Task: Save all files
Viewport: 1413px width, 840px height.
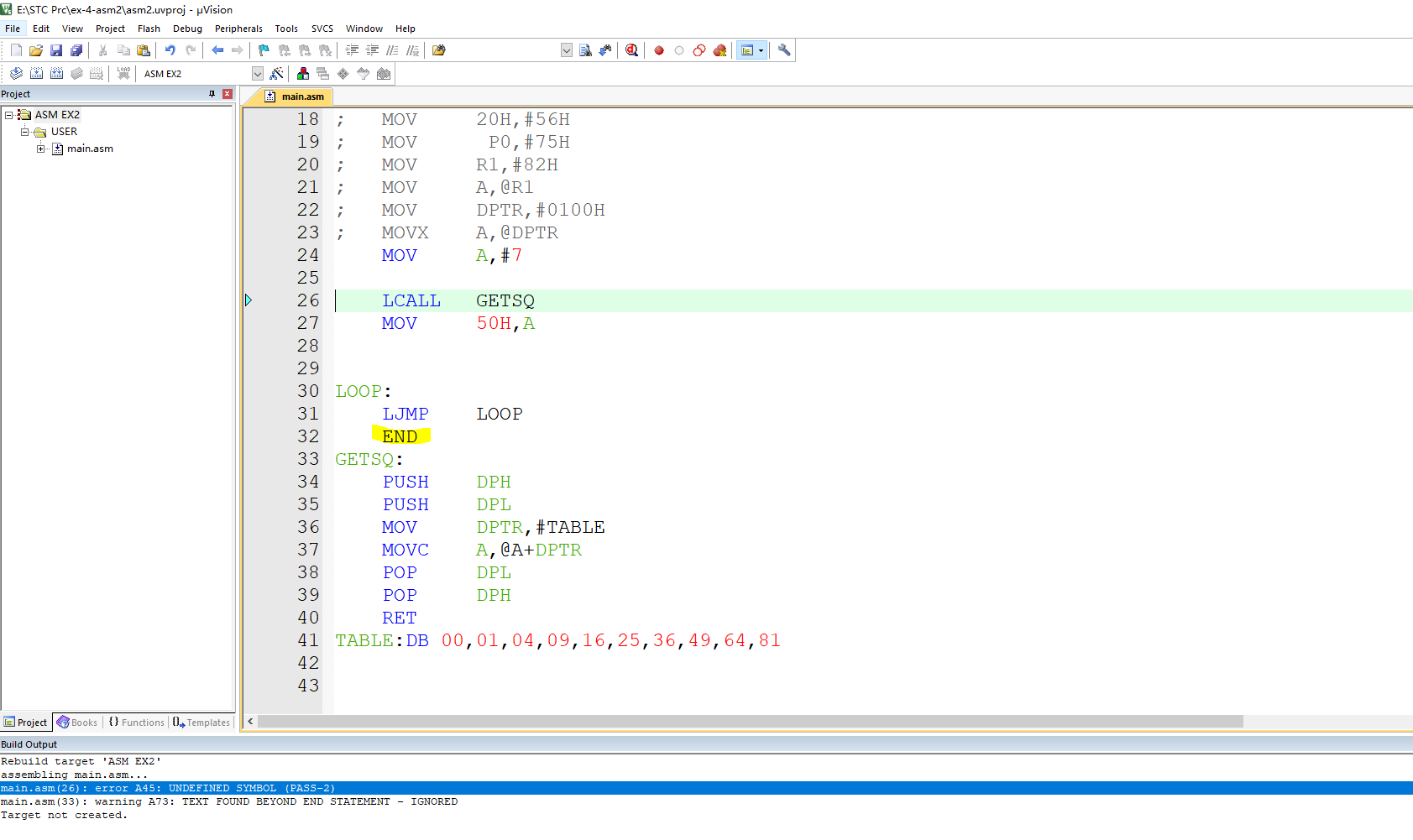Action: 76,50
